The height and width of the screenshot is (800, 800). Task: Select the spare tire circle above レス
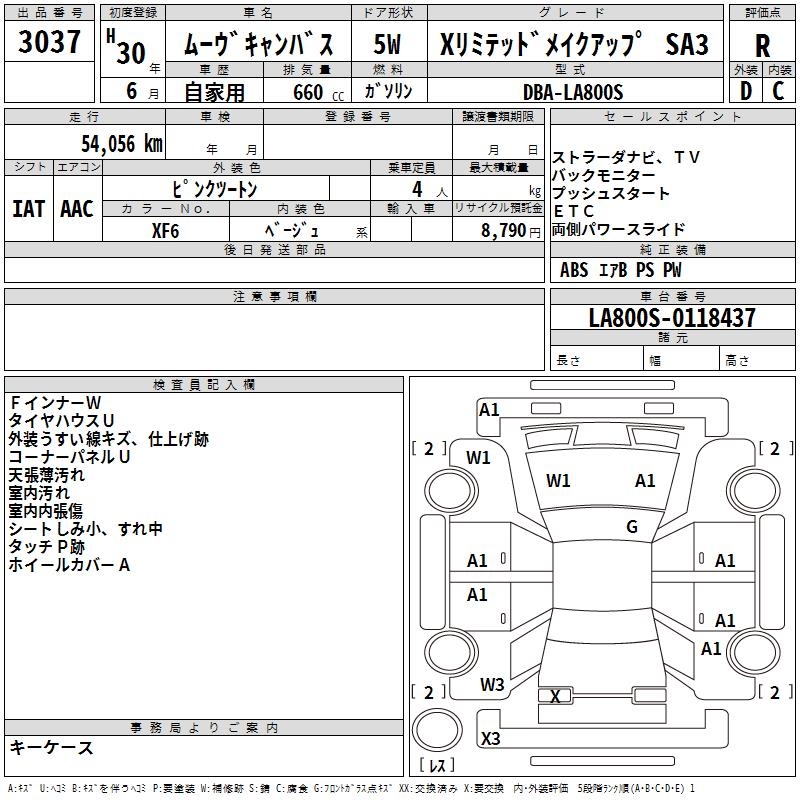pyautogui.click(x=437, y=730)
